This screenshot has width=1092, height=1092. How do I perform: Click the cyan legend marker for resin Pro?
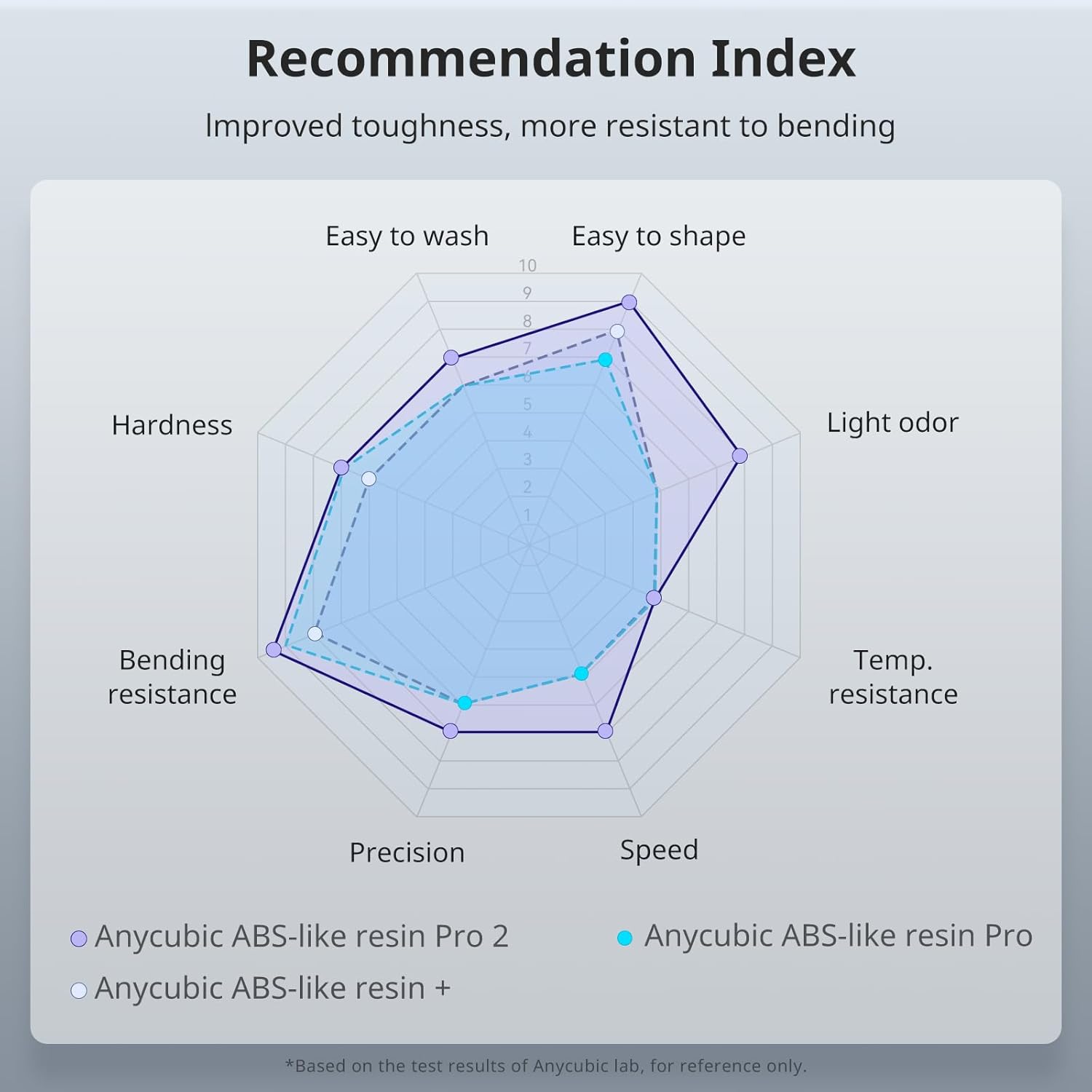tap(625, 938)
